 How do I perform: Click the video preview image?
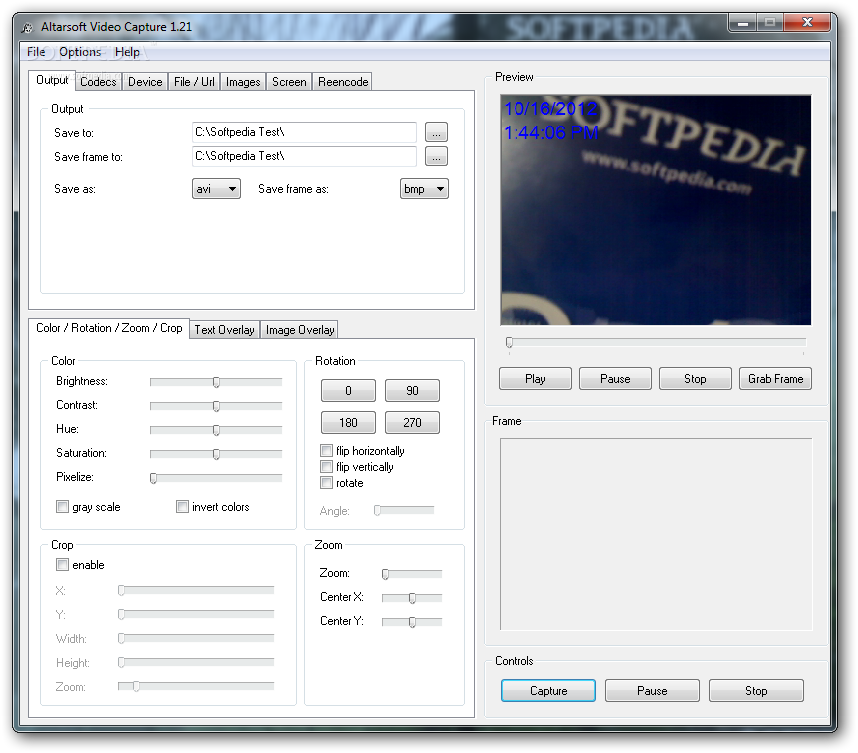coord(656,210)
